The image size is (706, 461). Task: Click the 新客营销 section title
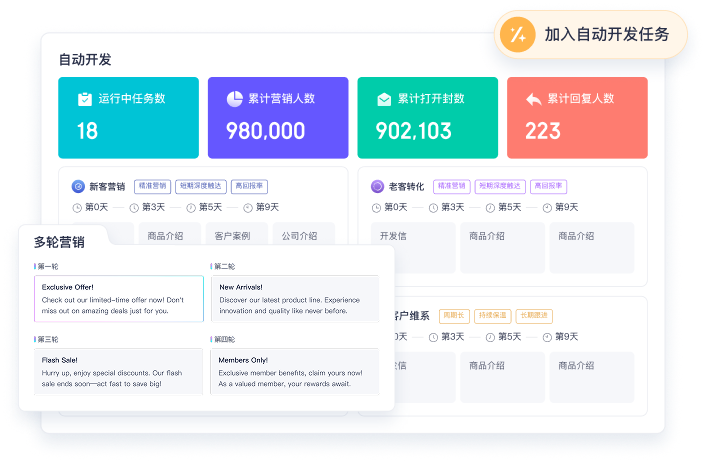click(x=107, y=186)
